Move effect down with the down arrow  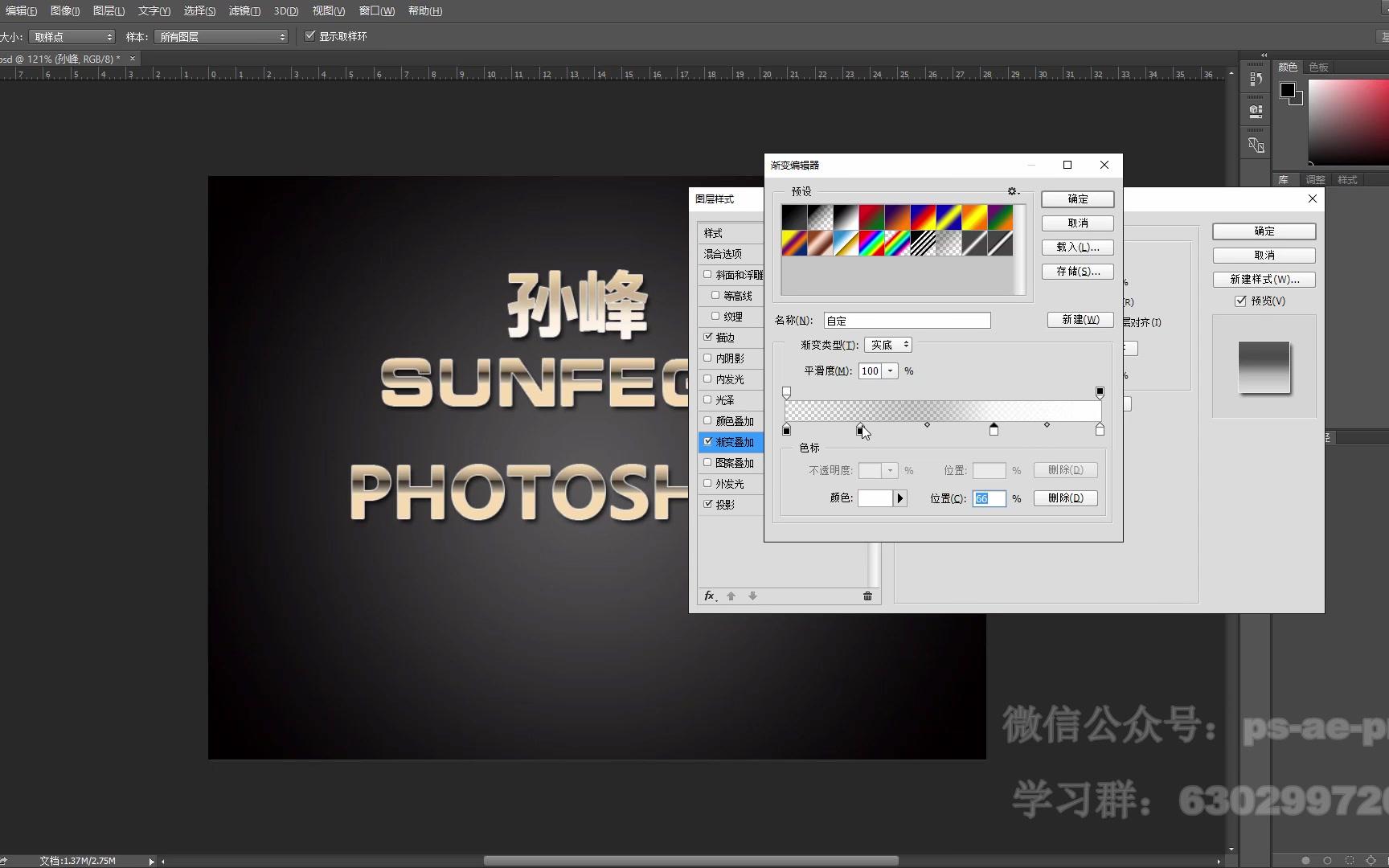tap(752, 596)
